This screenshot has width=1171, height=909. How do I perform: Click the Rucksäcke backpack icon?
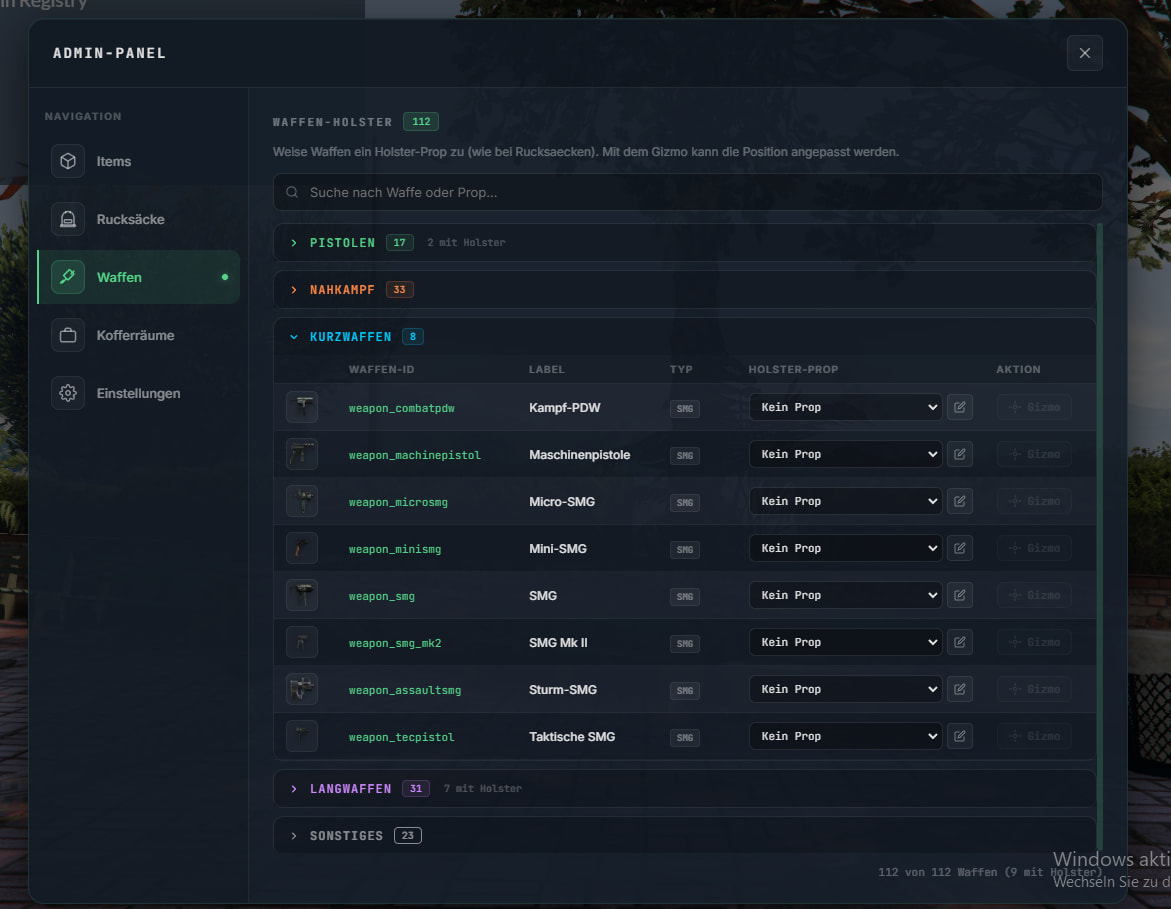coord(68,219)
